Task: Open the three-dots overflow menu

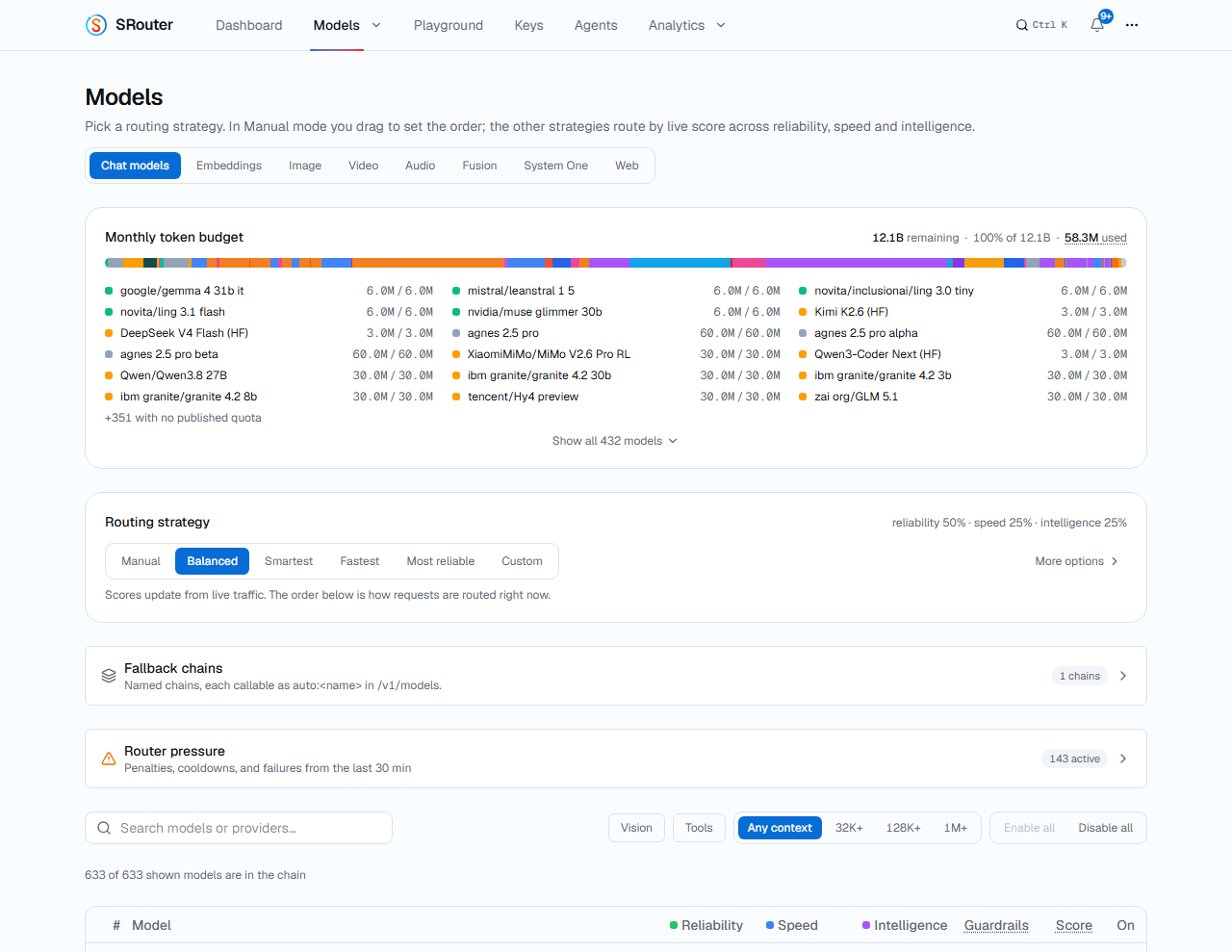Action: [x=1132, y=25]
